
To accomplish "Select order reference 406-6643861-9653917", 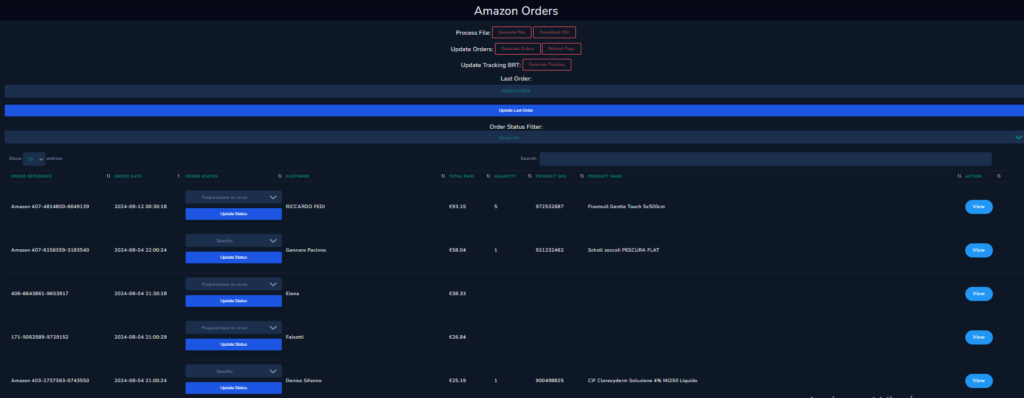I will coord(39,293).
